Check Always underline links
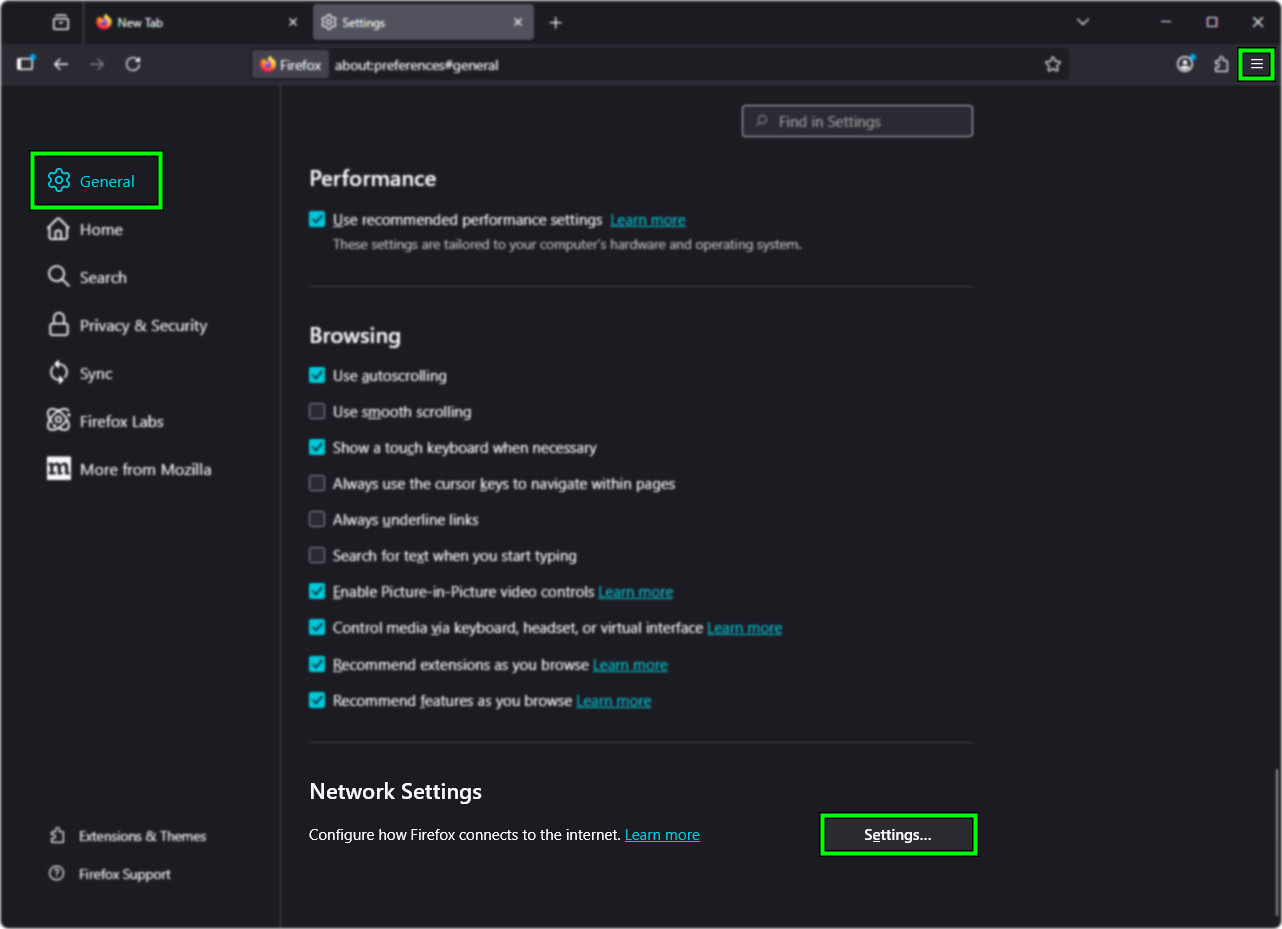The width and height of the screenshot is (1282, 929). tap(317, 519)
